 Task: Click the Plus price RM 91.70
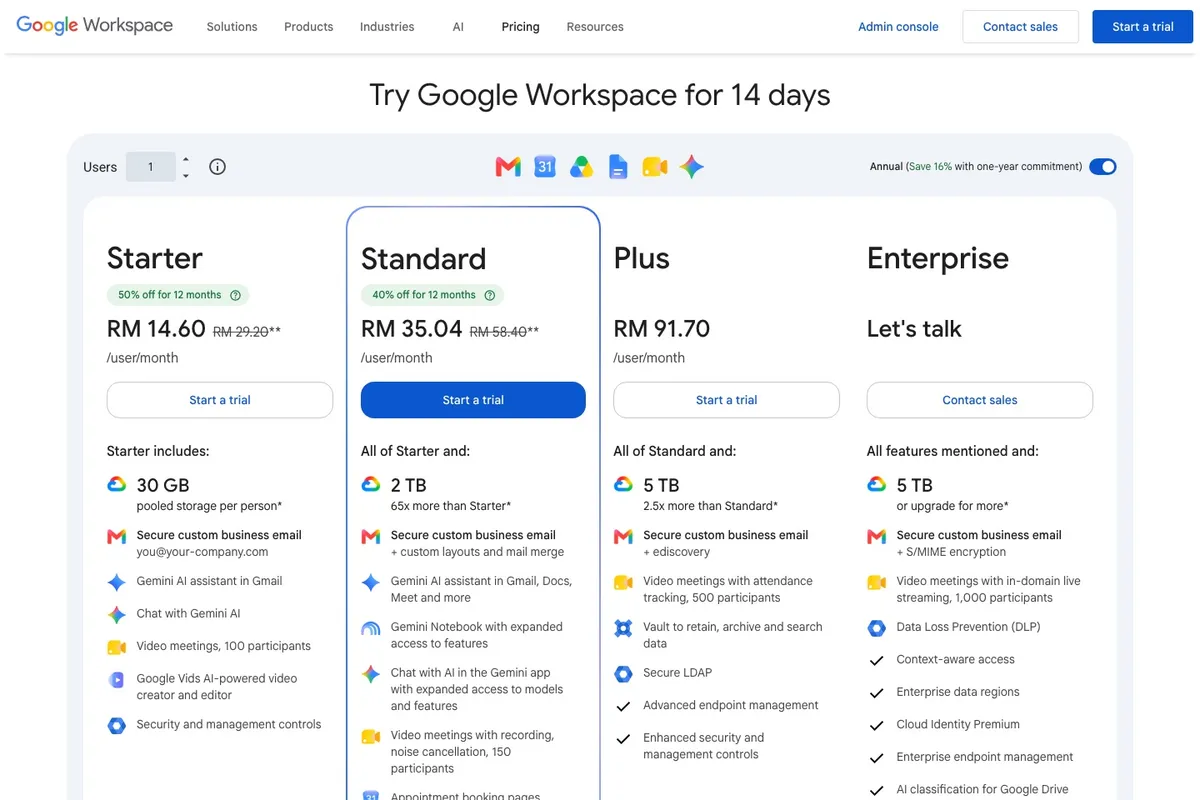point(662,329)
